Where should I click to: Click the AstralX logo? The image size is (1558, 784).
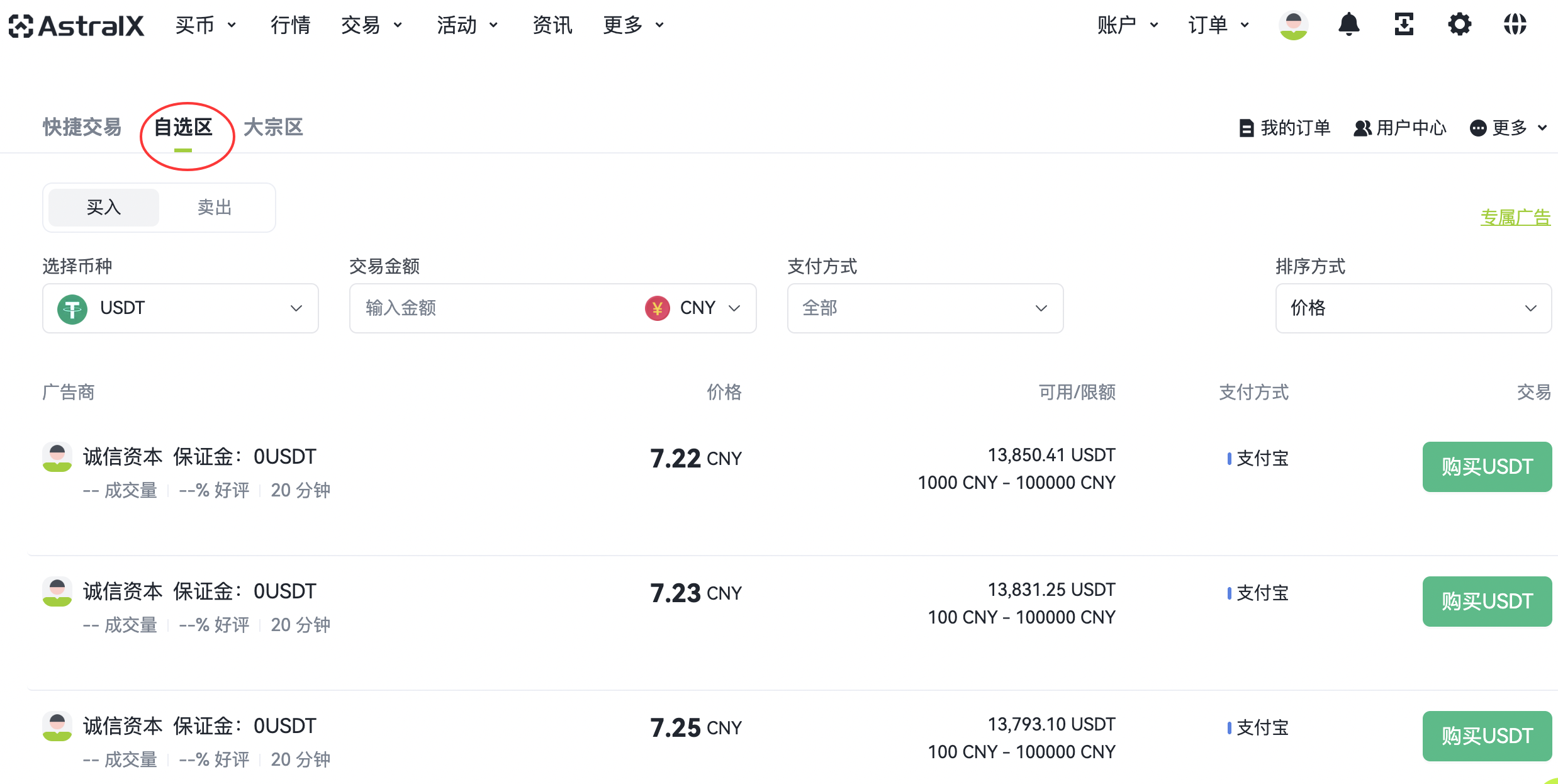(x=76, y=25)
